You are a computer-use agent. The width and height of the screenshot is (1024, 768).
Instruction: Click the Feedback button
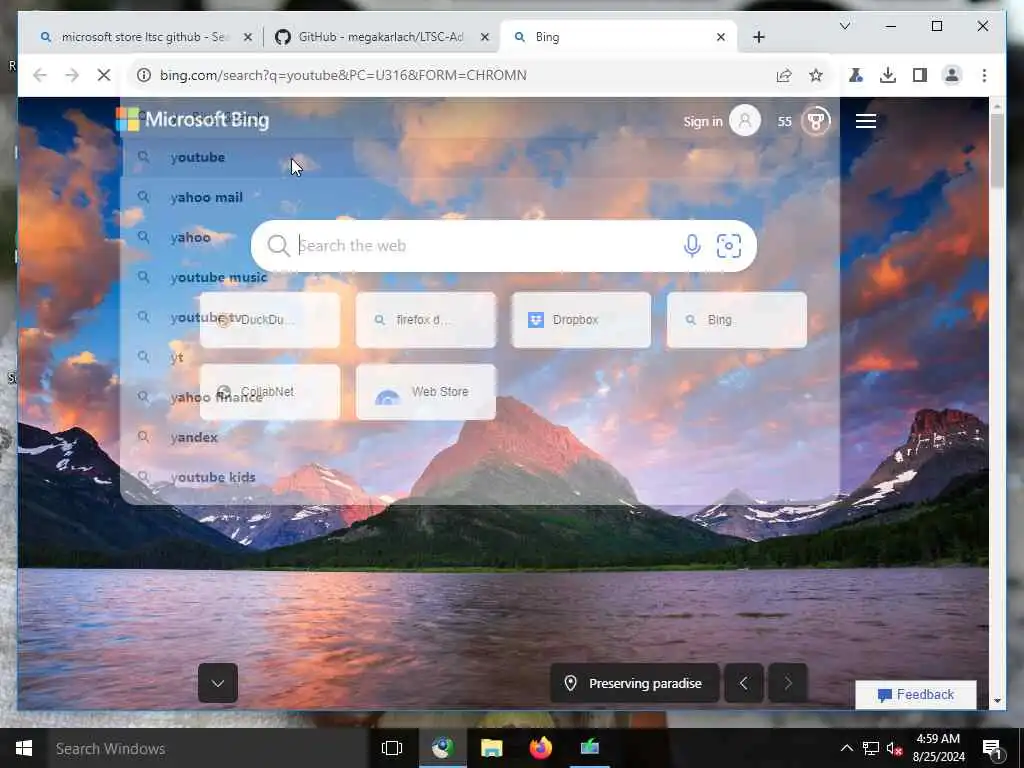click(x=916, y=694)
